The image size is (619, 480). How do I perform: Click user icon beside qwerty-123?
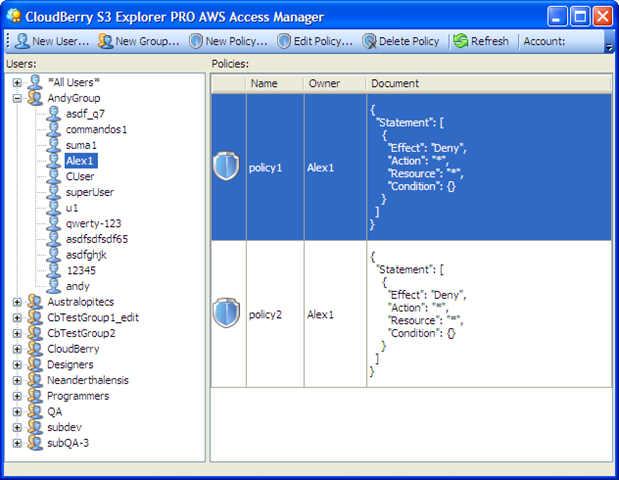53,223
